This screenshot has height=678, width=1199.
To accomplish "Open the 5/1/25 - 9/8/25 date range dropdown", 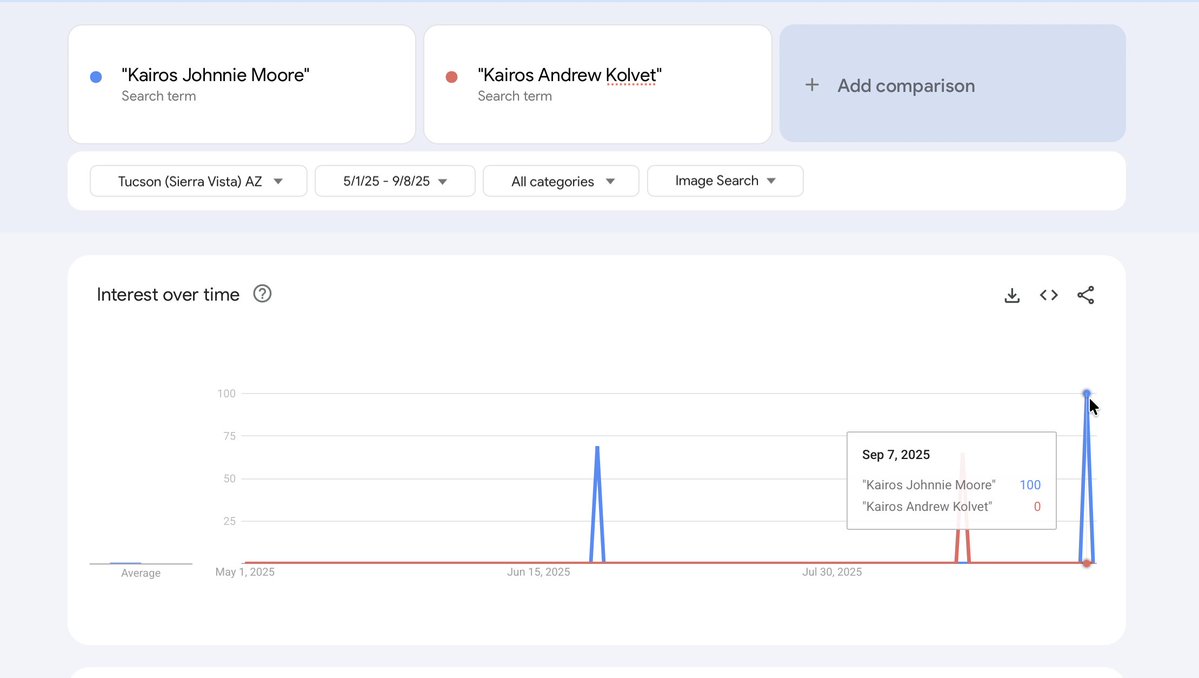I will pos(395,181).
